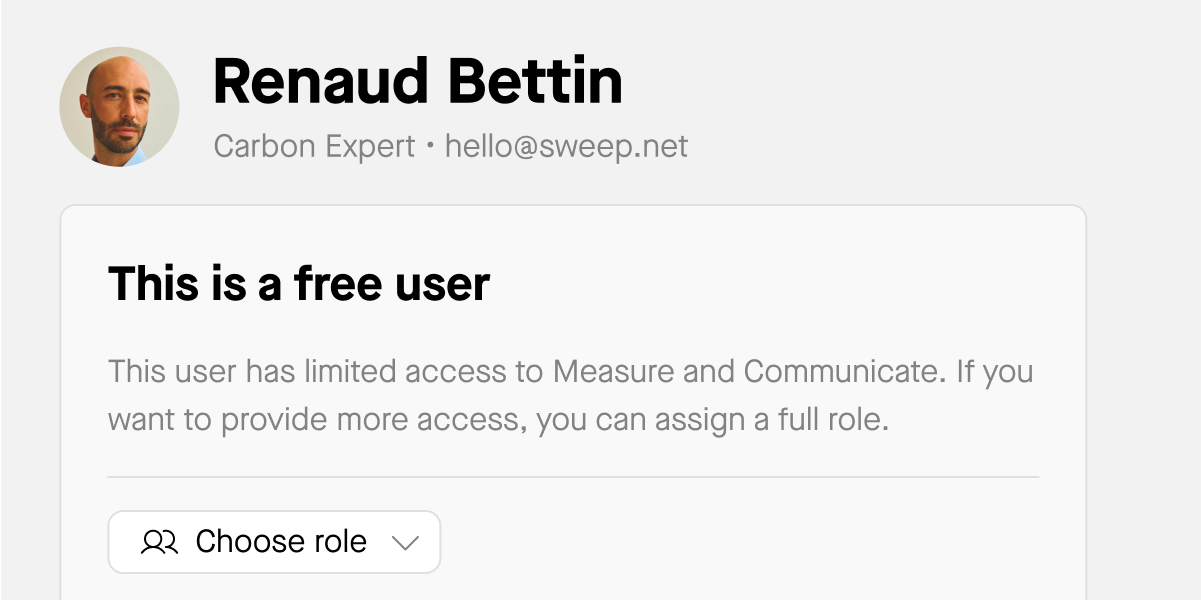The image size is (1201, 600).
Task: Click the hello@sweep.net email address
Action: coord(566,146)
